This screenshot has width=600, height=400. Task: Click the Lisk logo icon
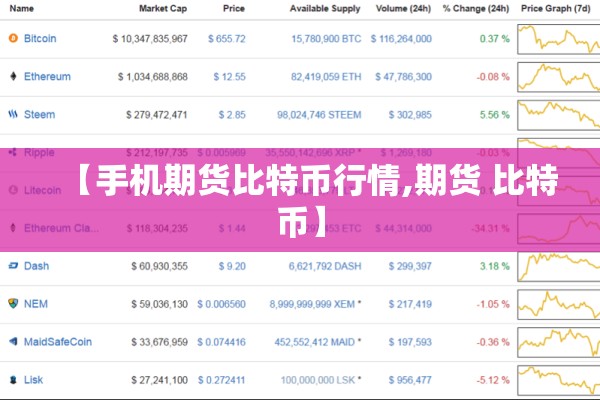[13, 380]
